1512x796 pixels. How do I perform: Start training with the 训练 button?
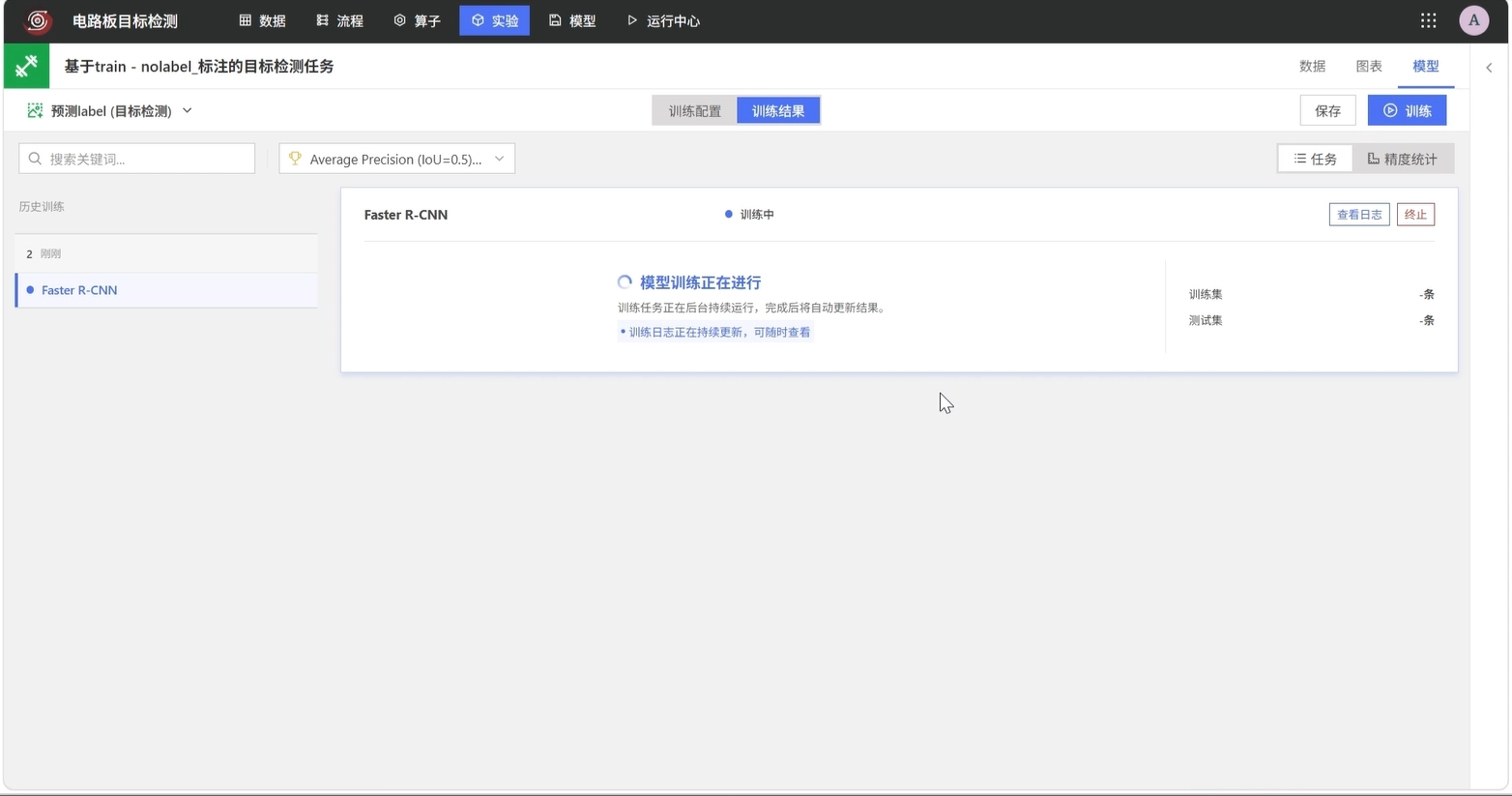point(1407,110)
